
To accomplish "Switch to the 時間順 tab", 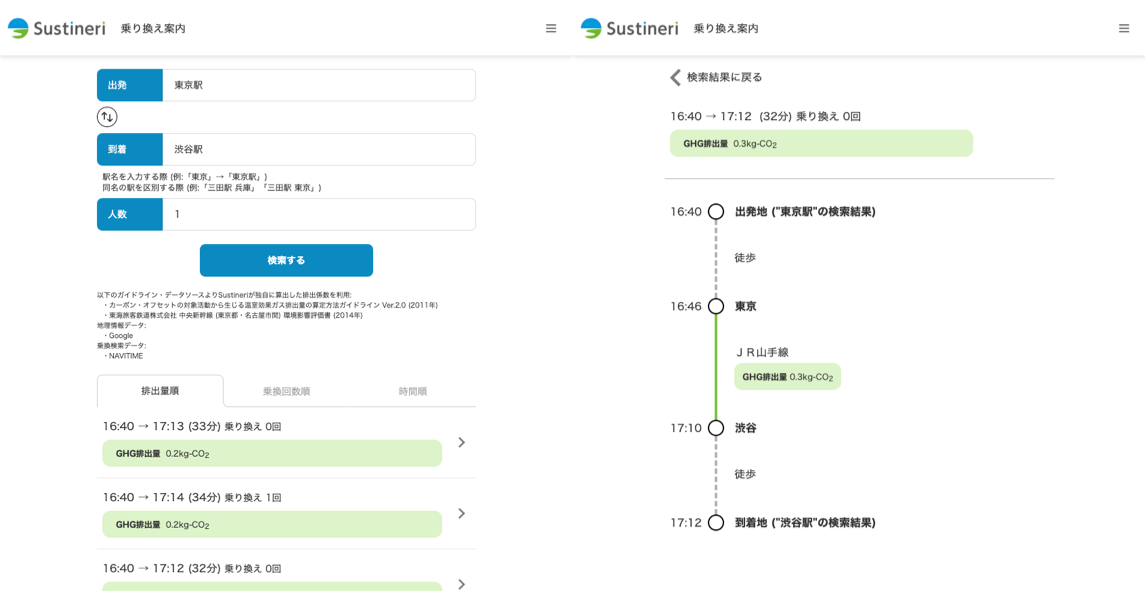I will (x=412, y=391).
